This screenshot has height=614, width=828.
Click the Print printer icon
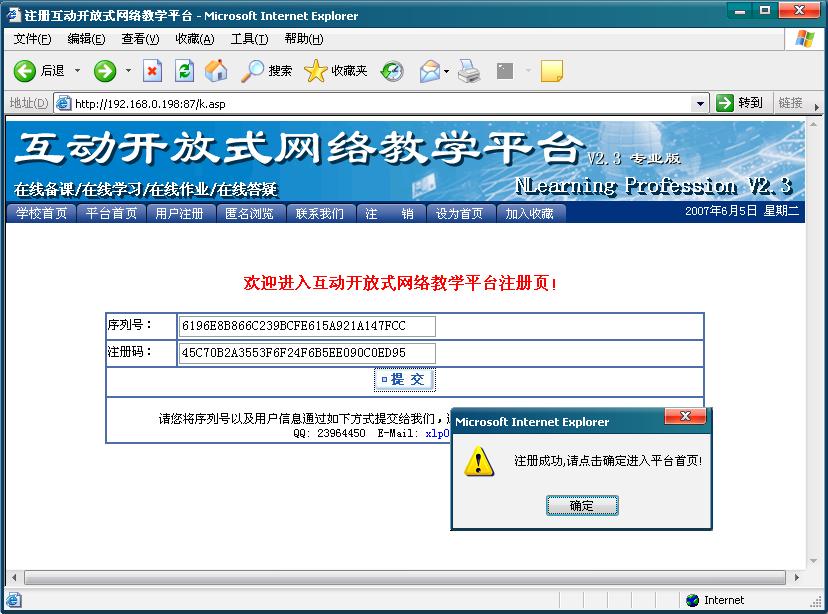pyautogui.click(x=469, y=71)
